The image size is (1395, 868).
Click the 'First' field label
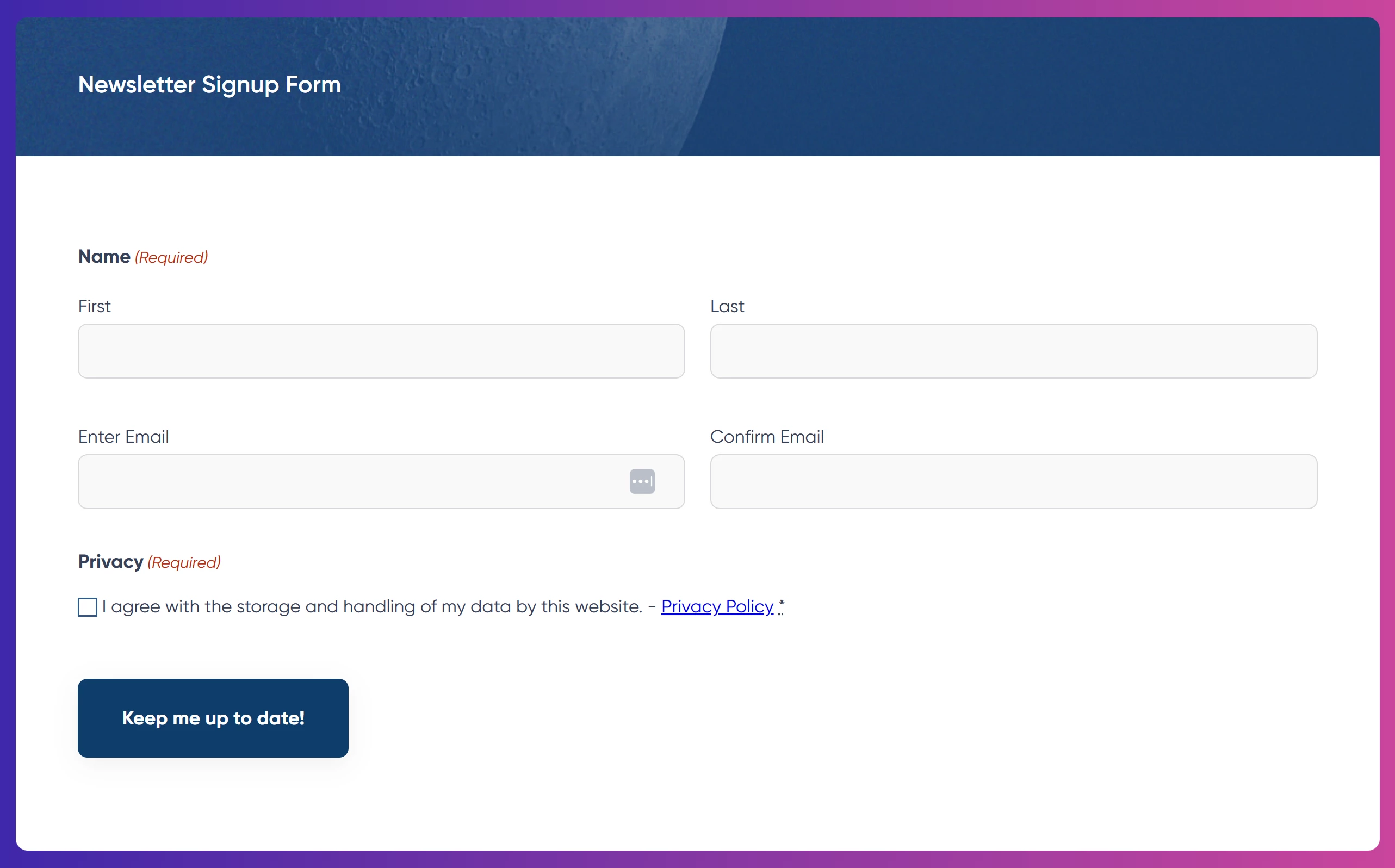94,306
